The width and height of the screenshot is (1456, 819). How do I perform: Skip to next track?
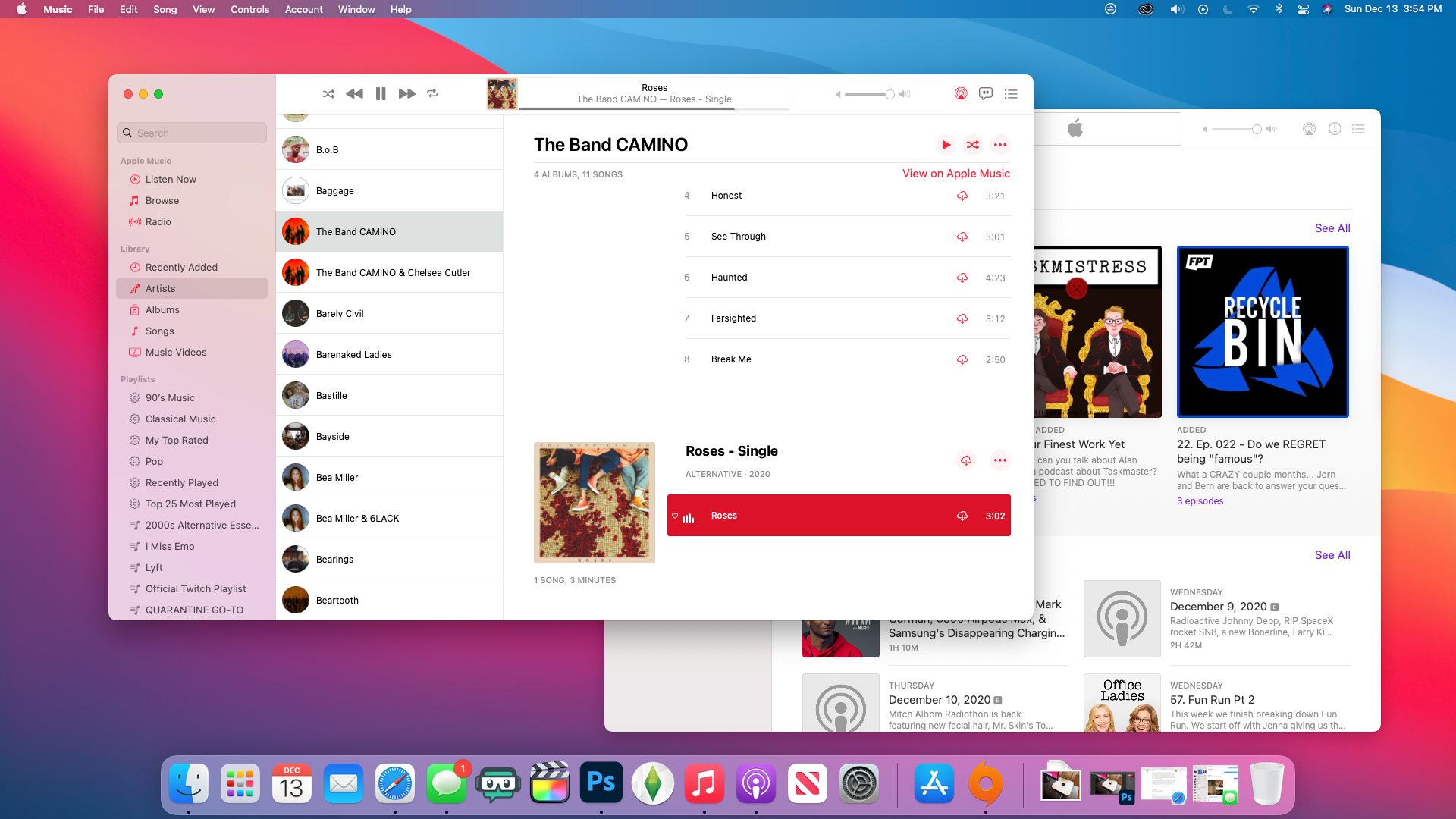click(407, 94)
